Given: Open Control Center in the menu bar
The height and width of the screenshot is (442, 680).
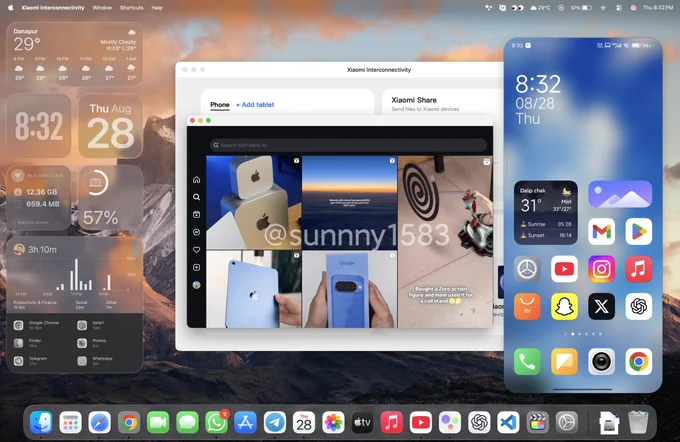Looking at the screenshot, I should (619, 7).
